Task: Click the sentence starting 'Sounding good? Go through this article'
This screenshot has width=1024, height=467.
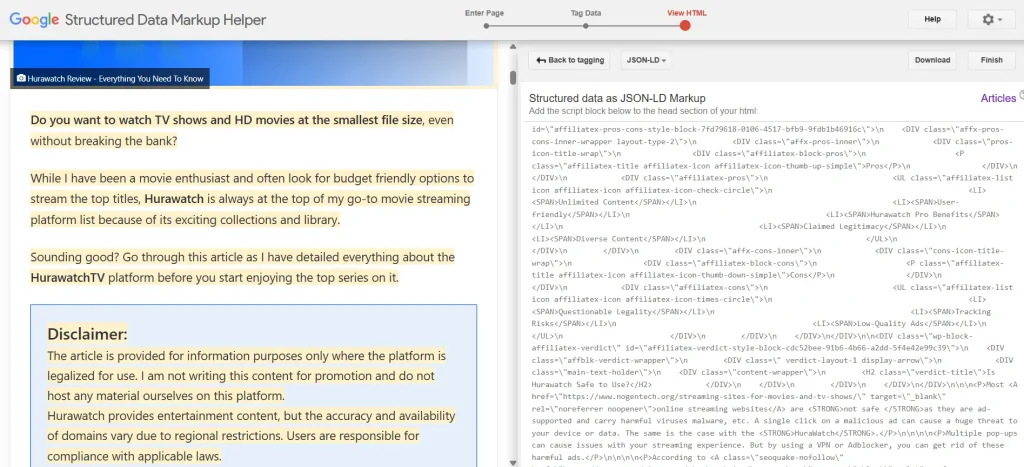Action: tap(242, 267)
